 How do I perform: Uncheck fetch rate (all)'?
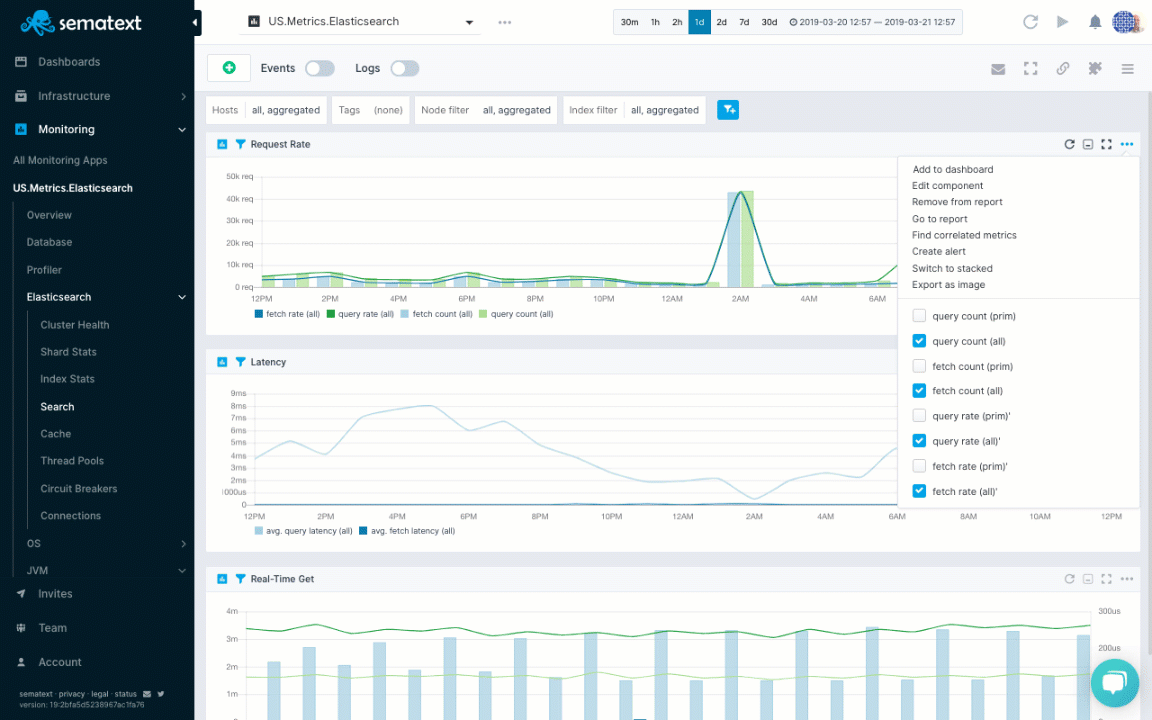919,491
